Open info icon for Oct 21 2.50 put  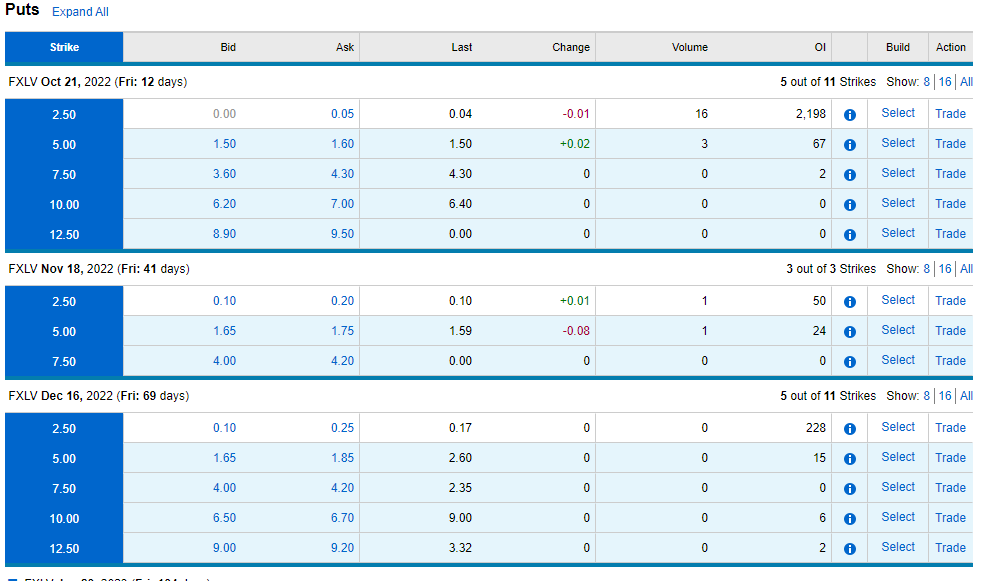click(x=849, y=115)
